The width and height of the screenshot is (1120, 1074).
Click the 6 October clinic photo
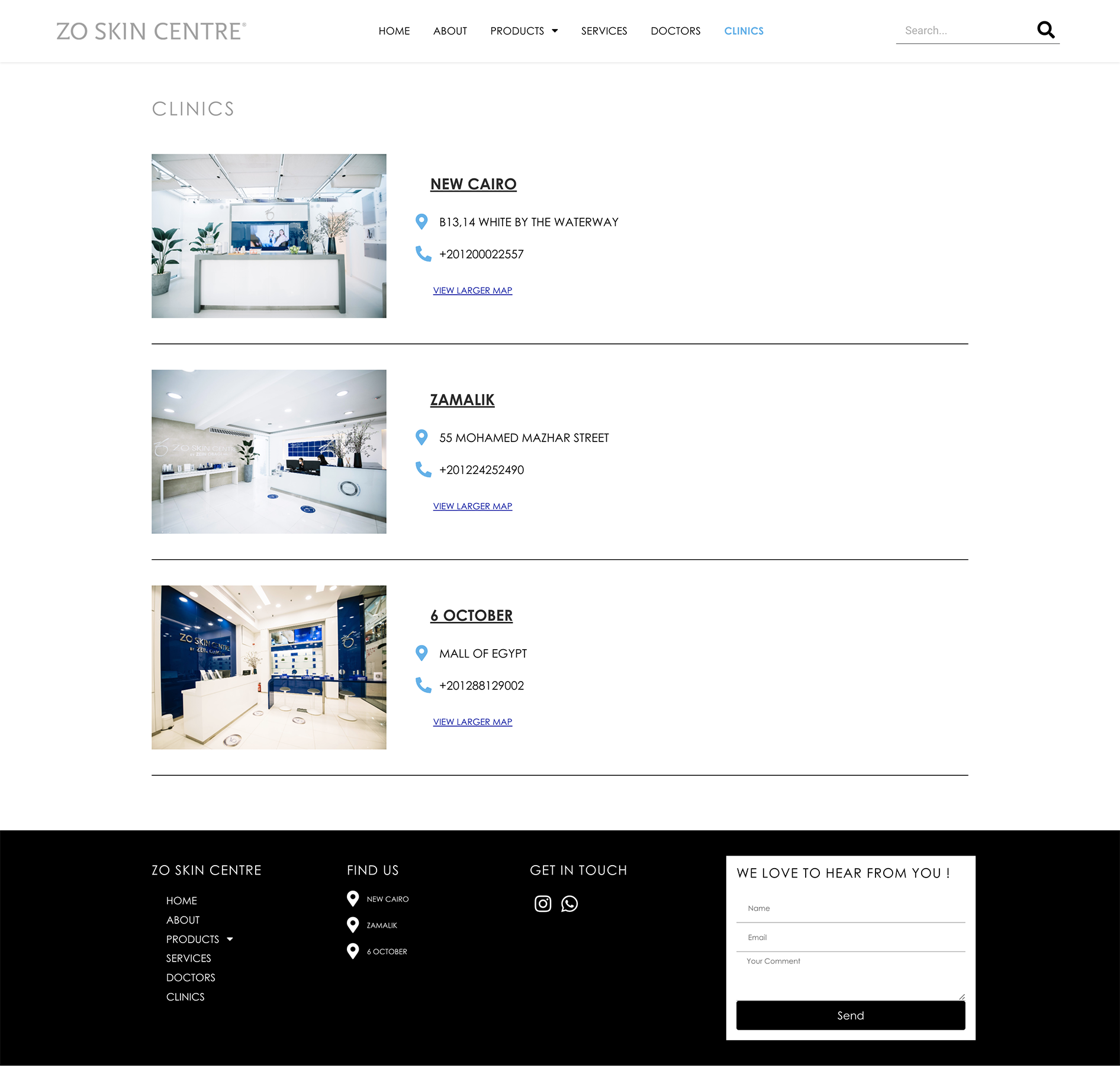click(x=269, y=667)
